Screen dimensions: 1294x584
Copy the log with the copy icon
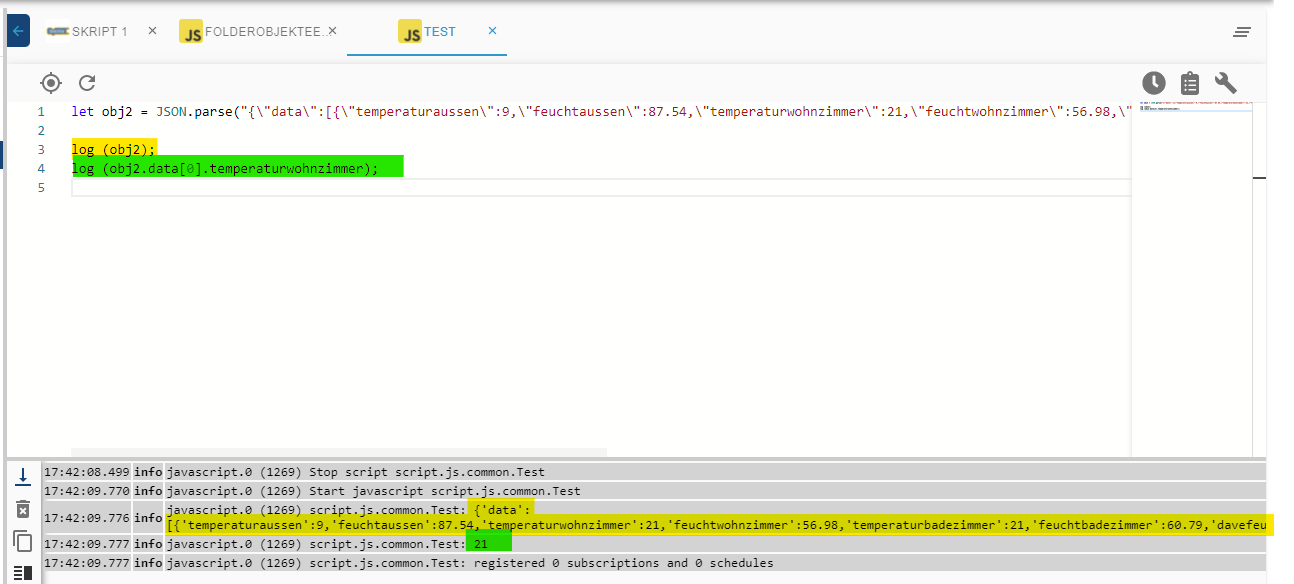pyautogui.click(x=23, y=542)
